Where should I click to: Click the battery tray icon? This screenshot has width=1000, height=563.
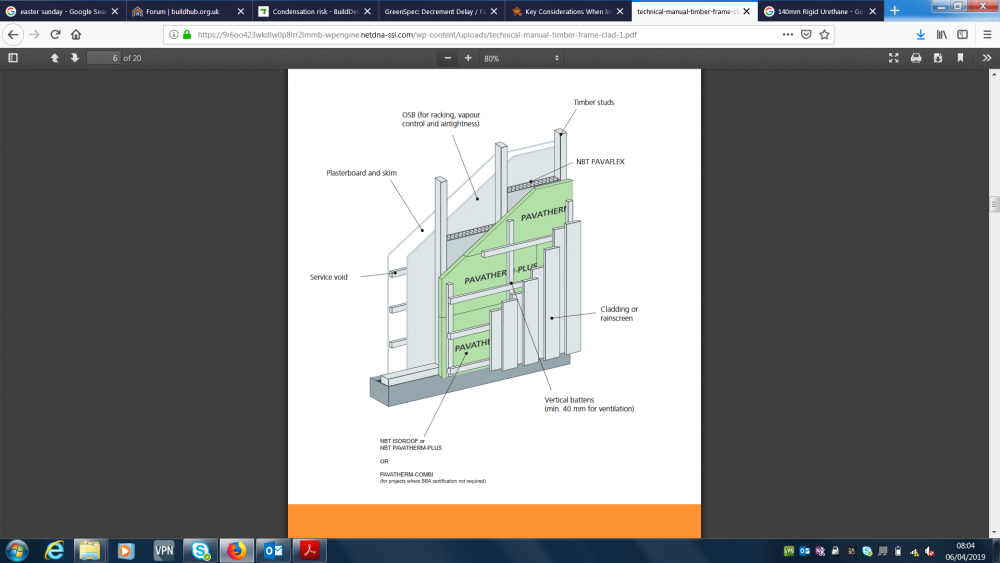pyautogui.click(x=898, y=552)
